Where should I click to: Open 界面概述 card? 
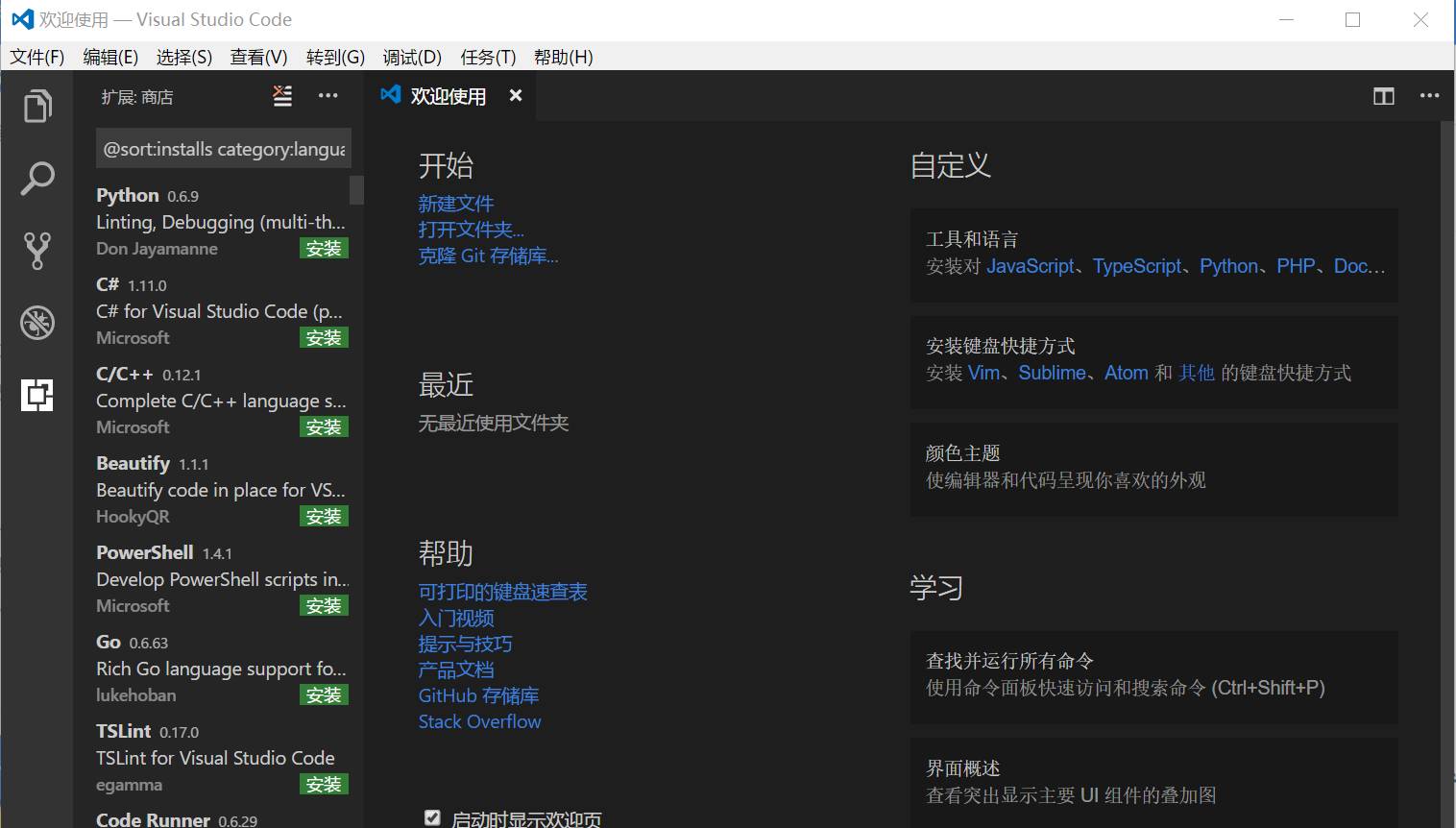click(x=1154, y=783)
